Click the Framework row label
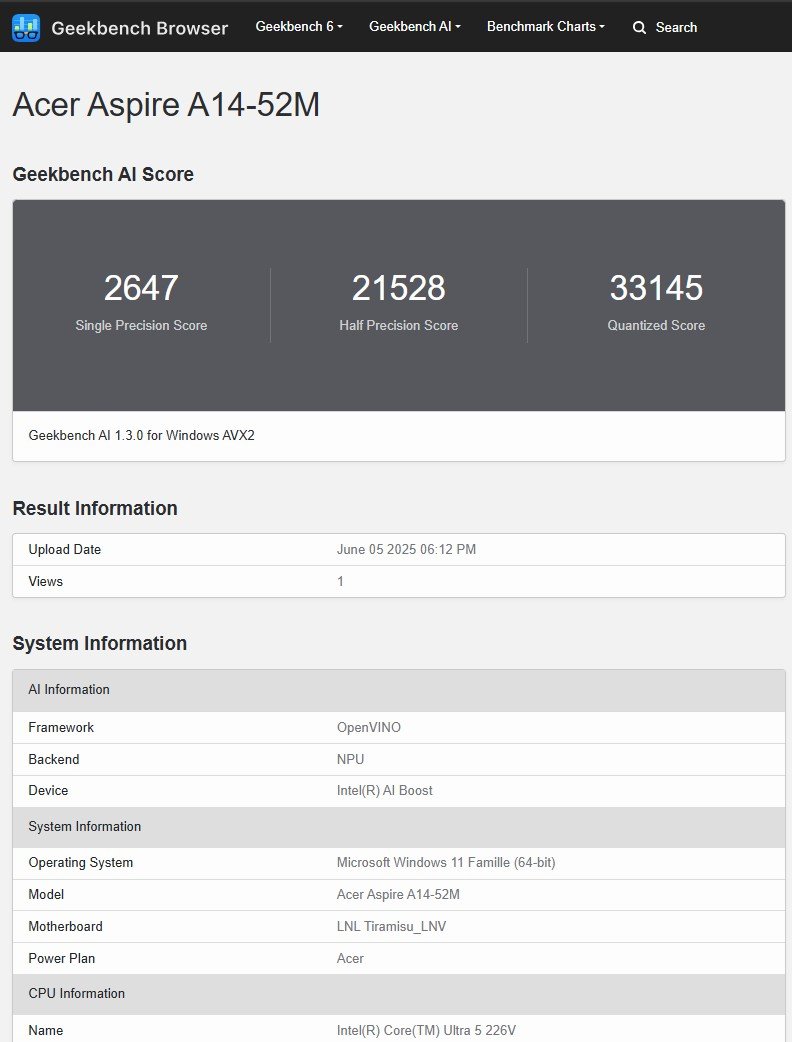 click(x=61, y=728)
